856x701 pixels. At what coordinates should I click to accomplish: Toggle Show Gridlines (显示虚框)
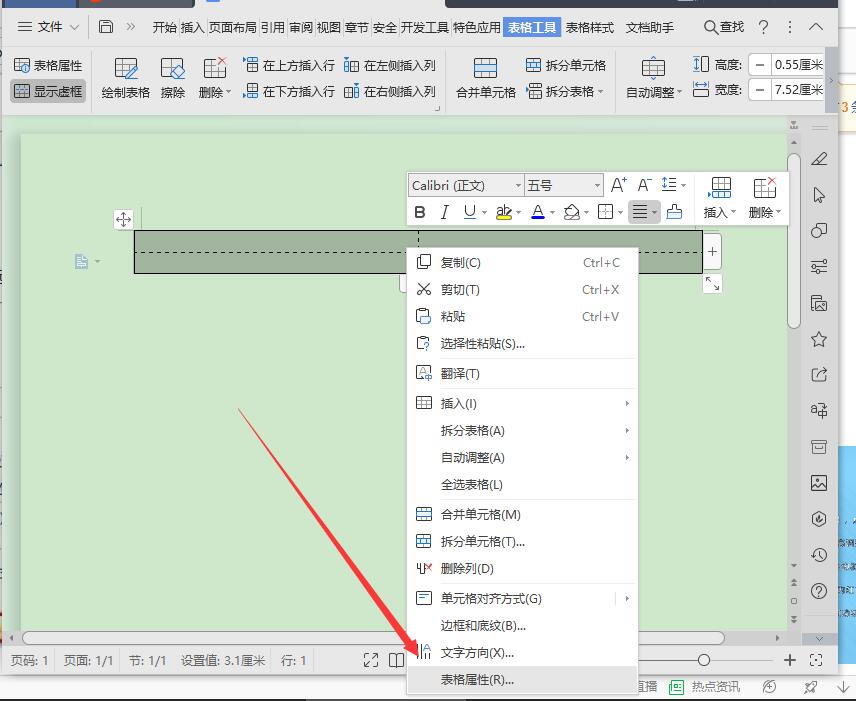point(48,92)
